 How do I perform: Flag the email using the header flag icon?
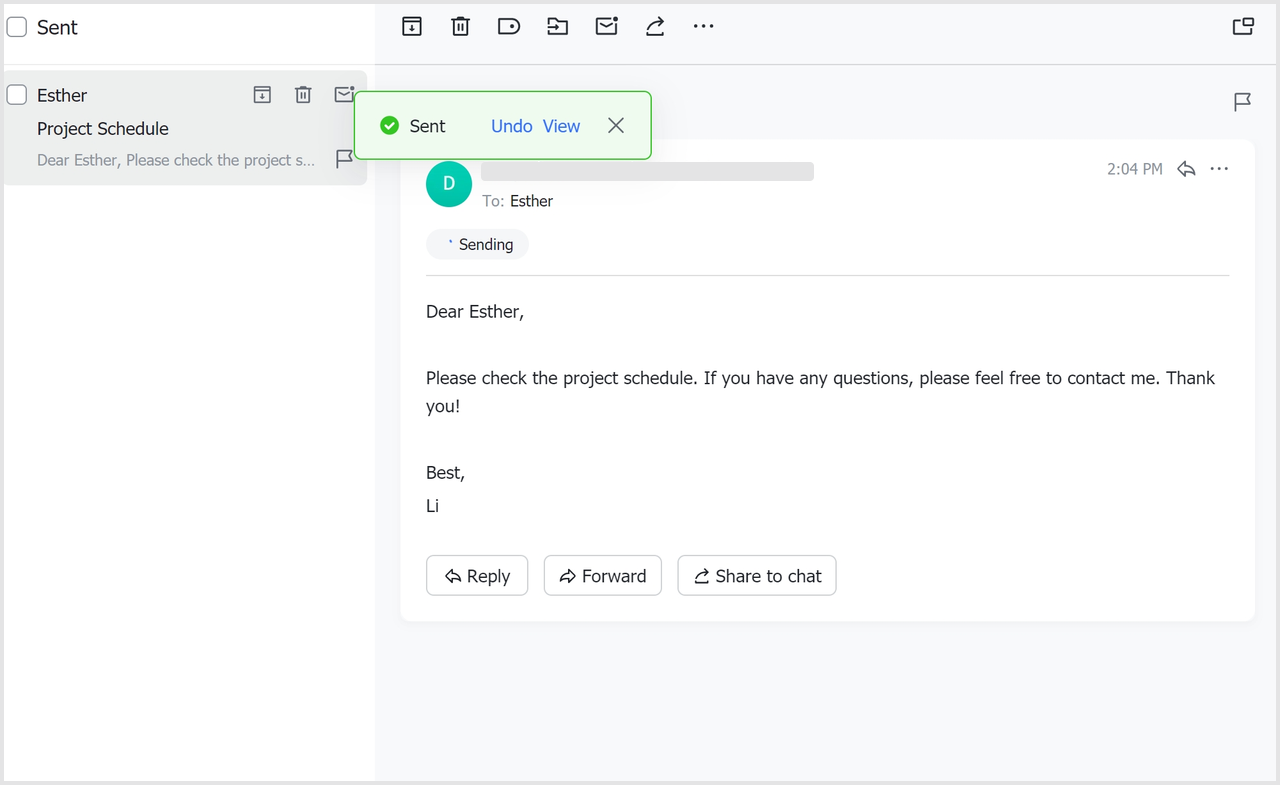point(1242,102)
